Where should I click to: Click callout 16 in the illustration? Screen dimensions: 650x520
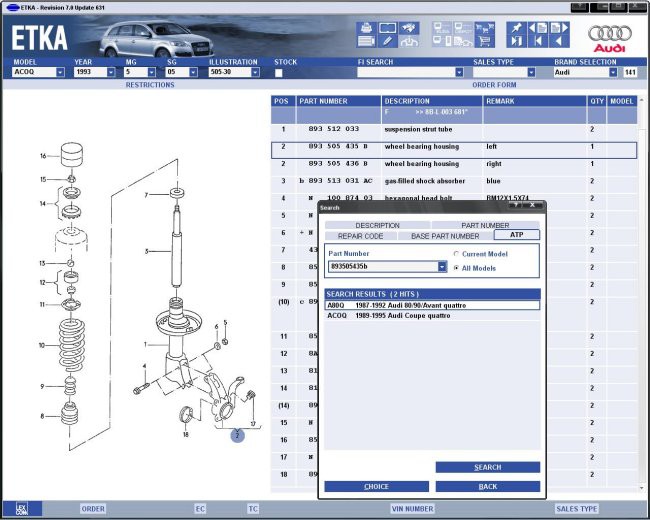(43, 156)
